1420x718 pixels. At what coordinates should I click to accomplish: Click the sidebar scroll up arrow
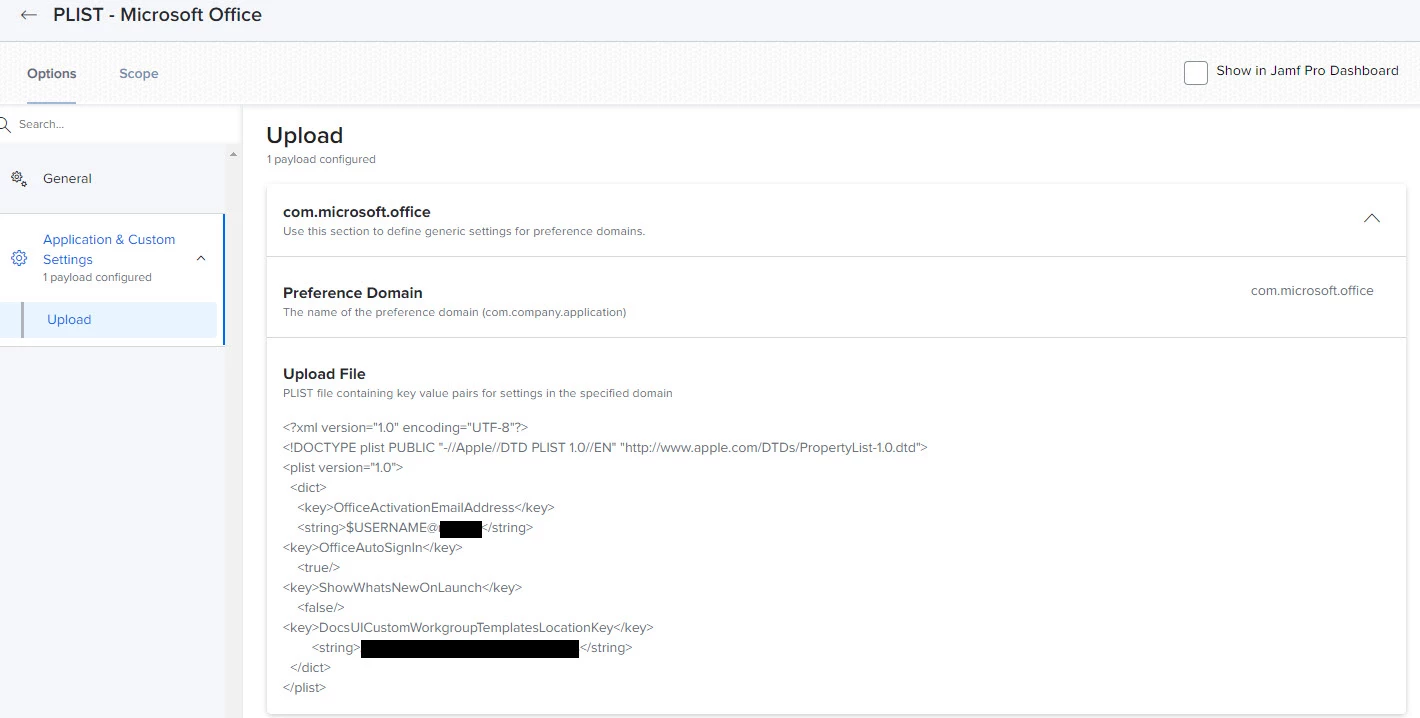(234, 154)
